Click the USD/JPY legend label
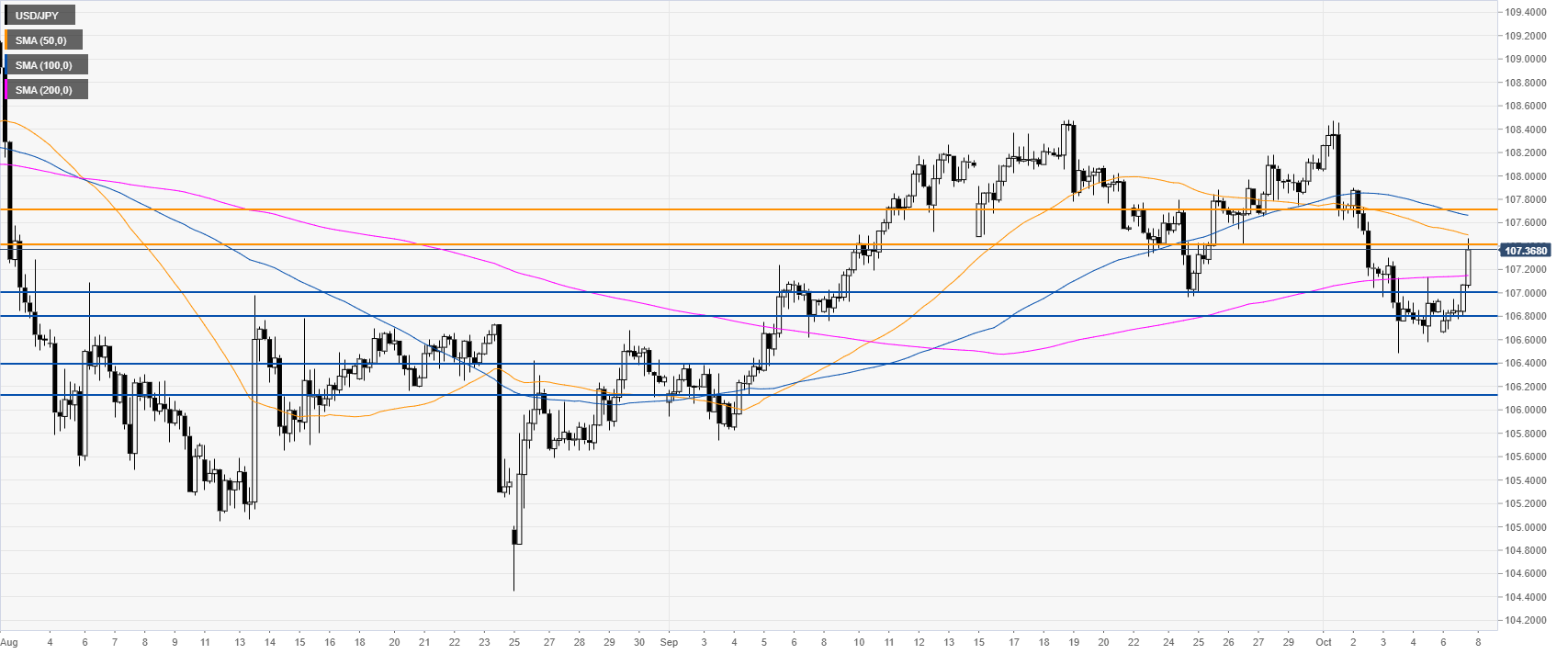The height and width of the screenshot is (654, 1568). [37, 16]
